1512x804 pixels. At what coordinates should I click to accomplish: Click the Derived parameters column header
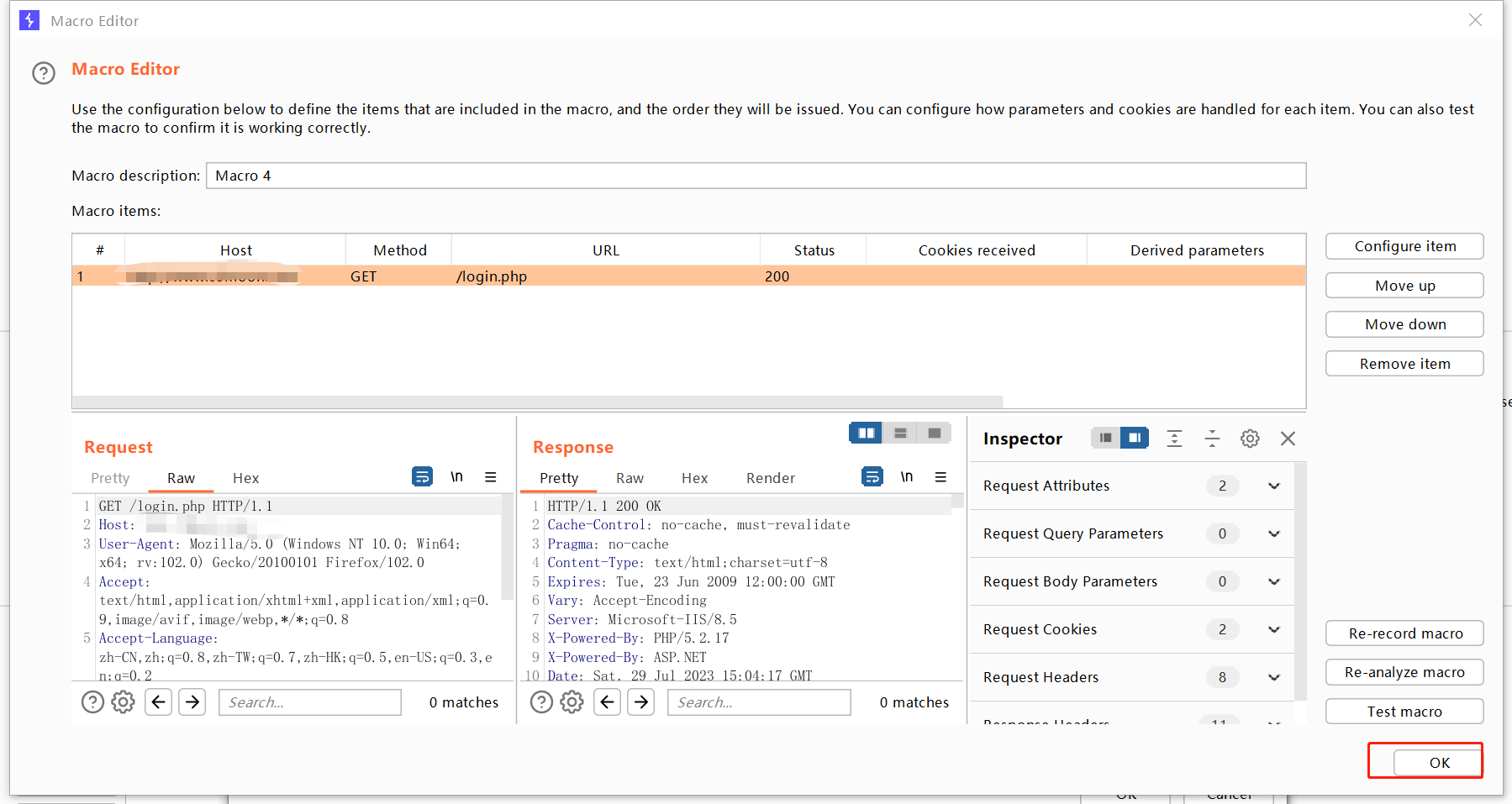(1197, 250)
